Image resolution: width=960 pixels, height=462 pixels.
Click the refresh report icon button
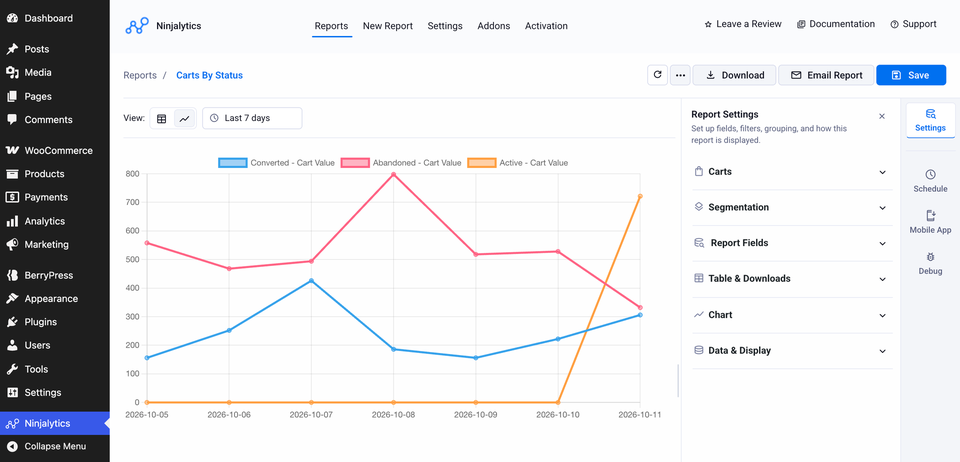point(658,75)
